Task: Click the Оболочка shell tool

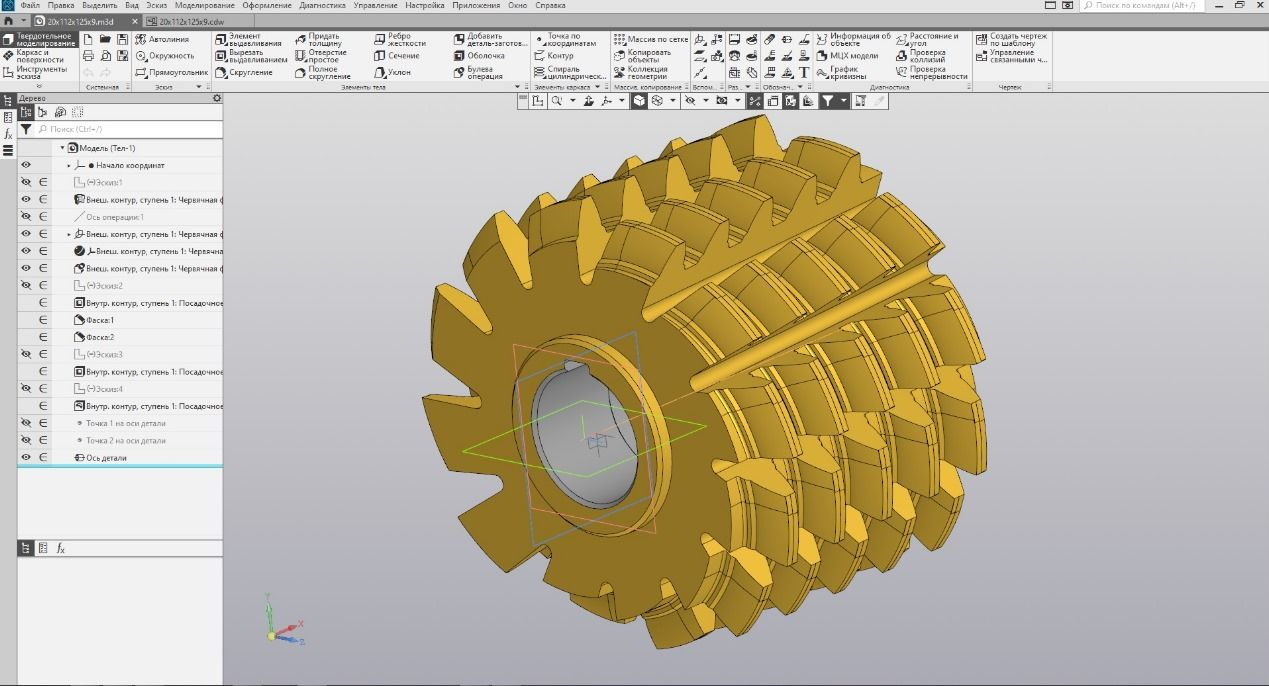Action: click(479, 56)
